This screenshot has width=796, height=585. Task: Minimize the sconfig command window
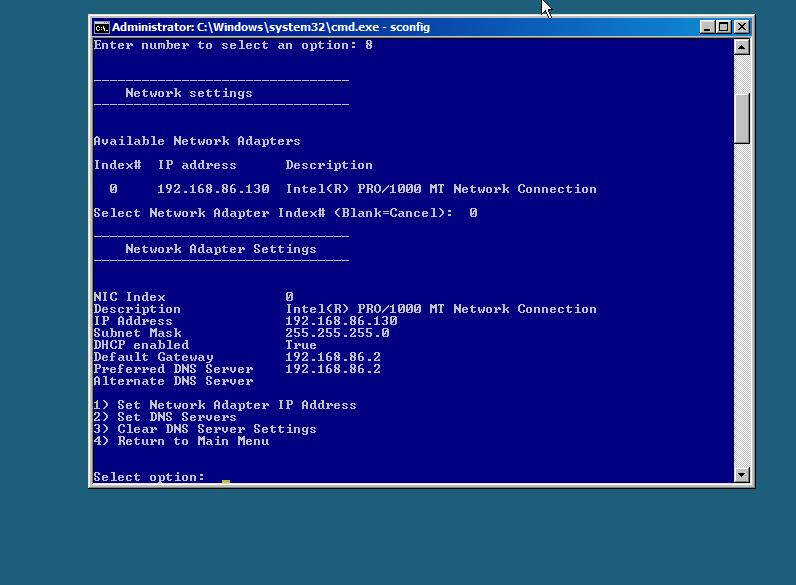click(707, 27)
